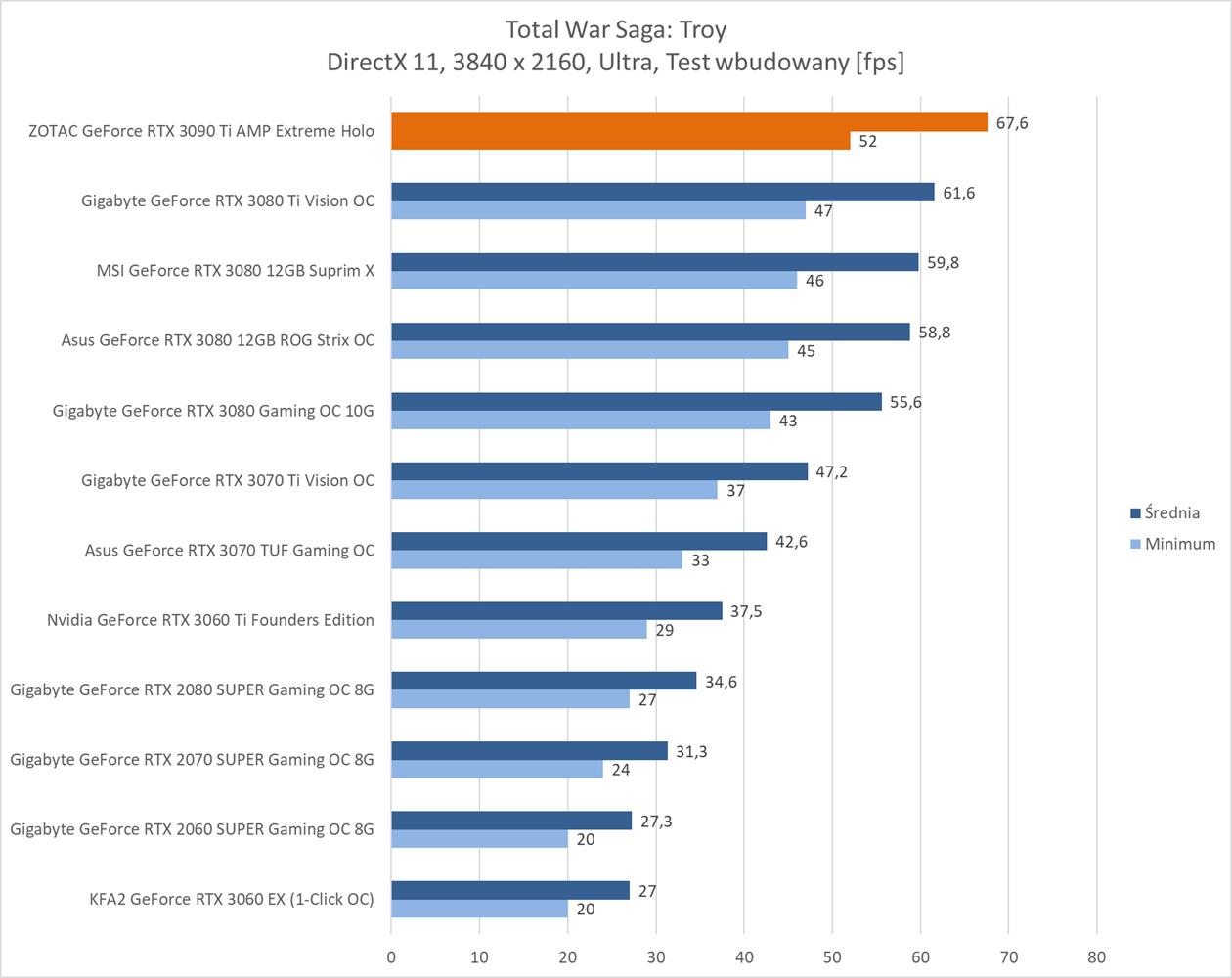The height and width of the screenshot is (978, 1232).
Task: Click the Nvidia RTX 3060 Ti Founders Edition average bar
Action: 556,611
